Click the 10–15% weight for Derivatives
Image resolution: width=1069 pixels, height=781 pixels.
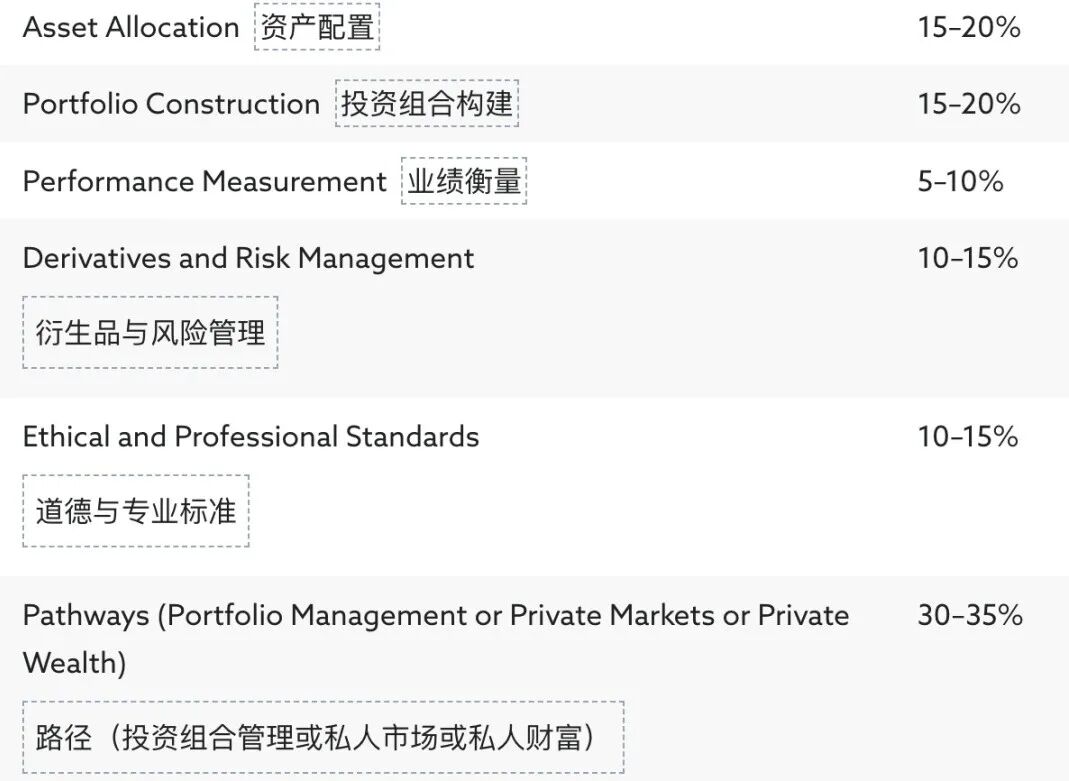(968, 258)
